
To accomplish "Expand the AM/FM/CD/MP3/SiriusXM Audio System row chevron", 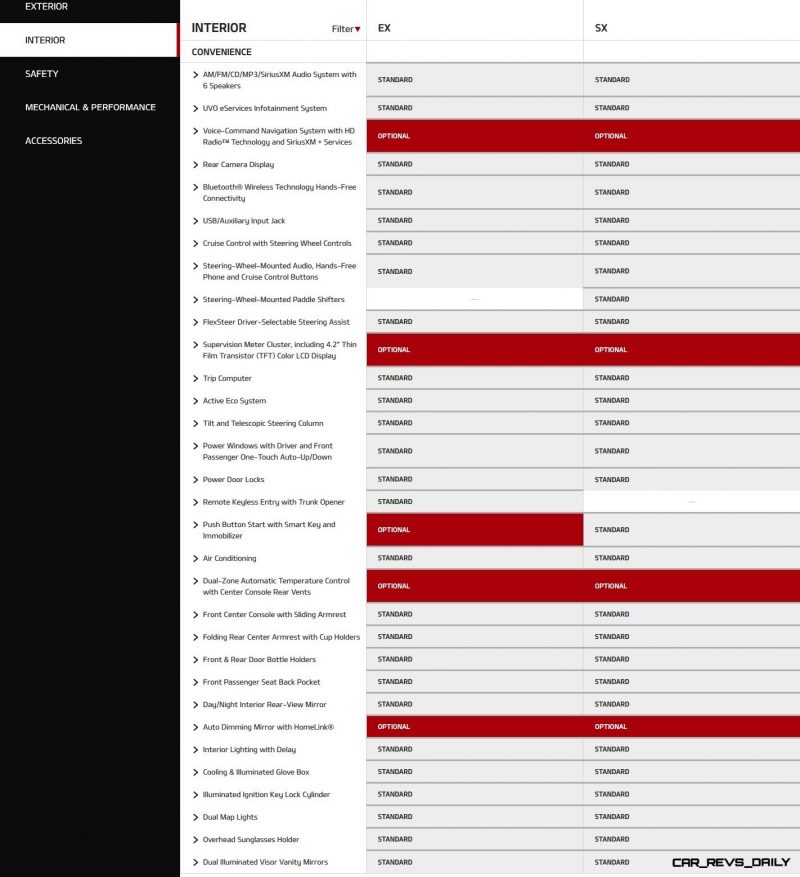I will pyautogui.click(x=195, y=74).
